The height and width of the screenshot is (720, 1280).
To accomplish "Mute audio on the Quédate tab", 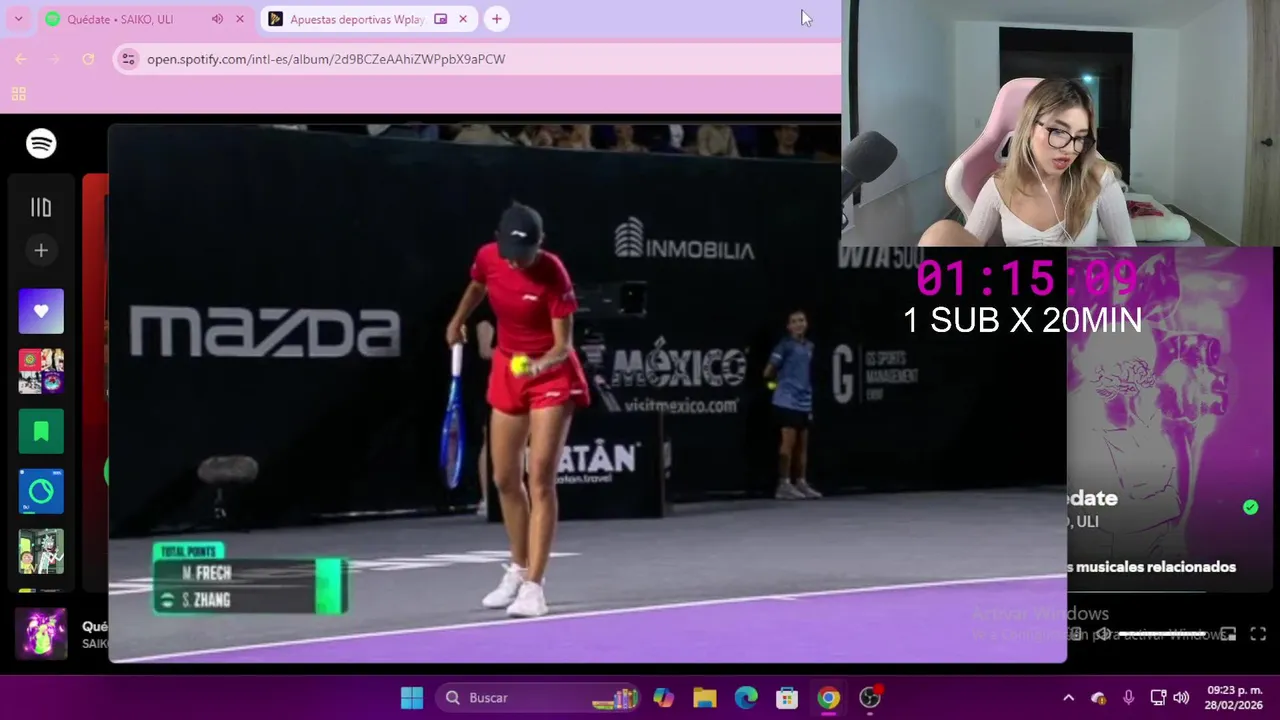I will [217, 19].
